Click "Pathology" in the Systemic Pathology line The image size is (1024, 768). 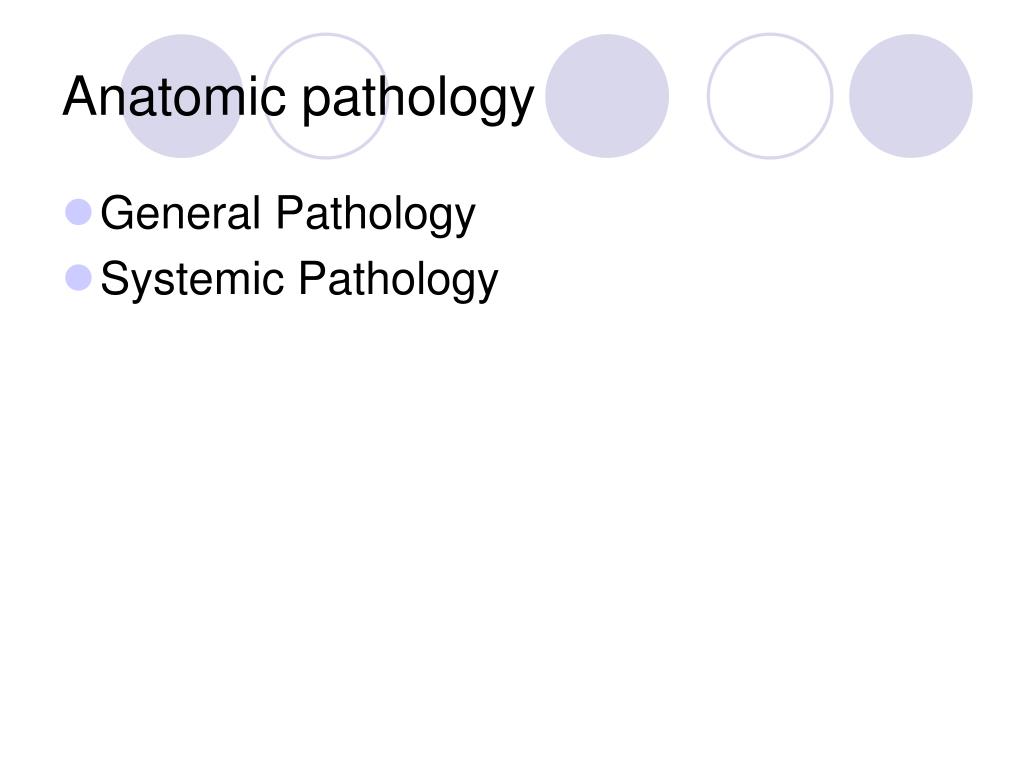[398, 280]
